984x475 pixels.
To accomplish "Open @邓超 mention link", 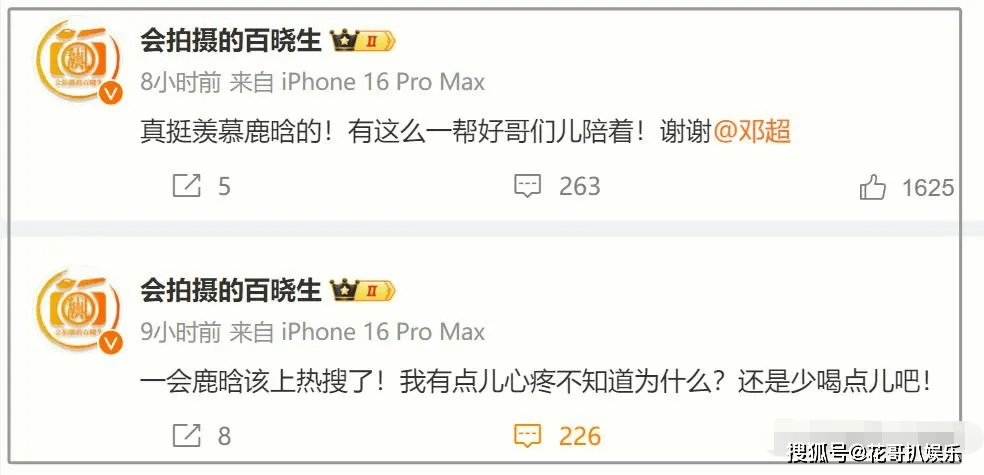I will pos(752,132).
